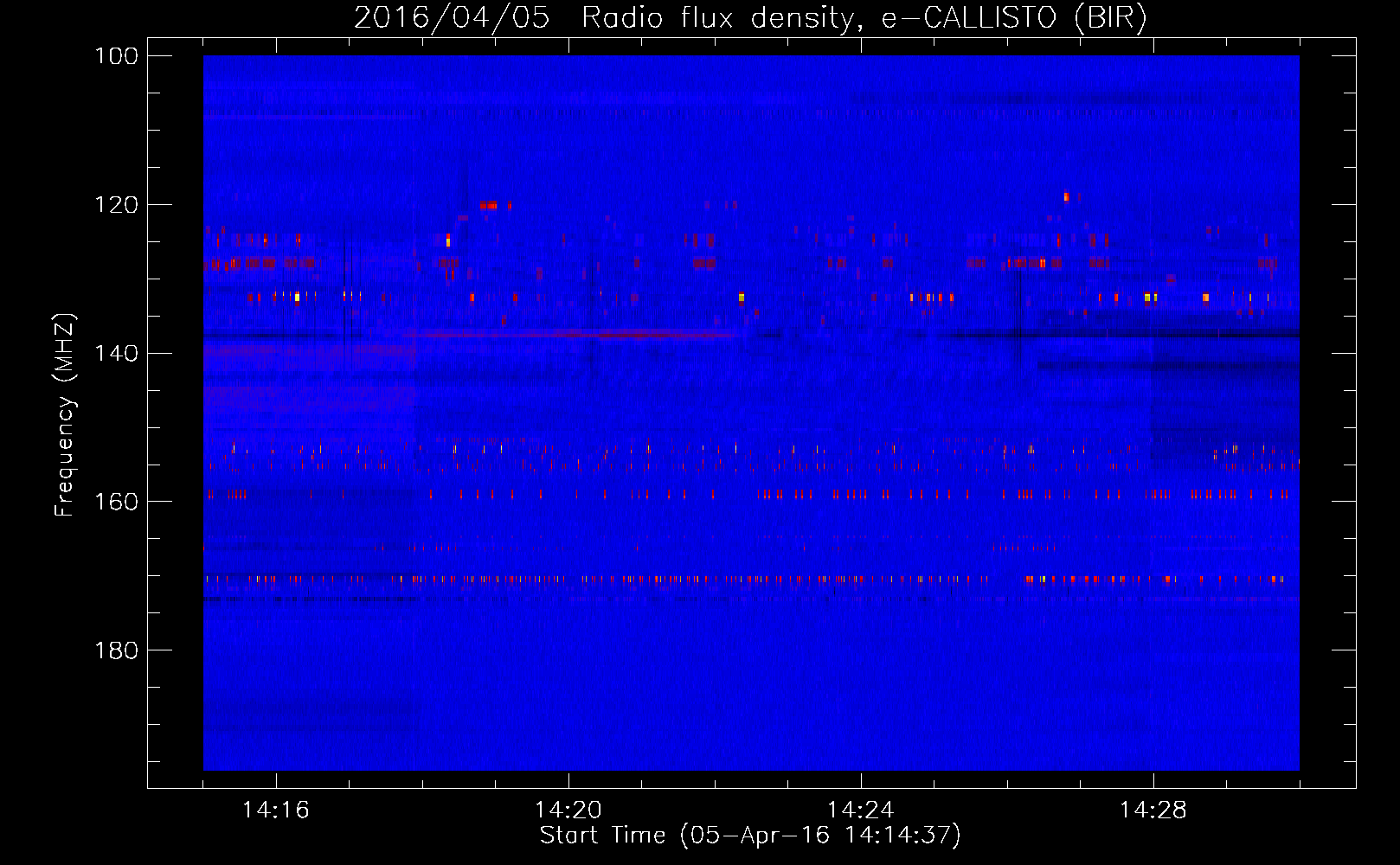
Task: Click the 14:16 time tick label
Action: pos(276,810)
